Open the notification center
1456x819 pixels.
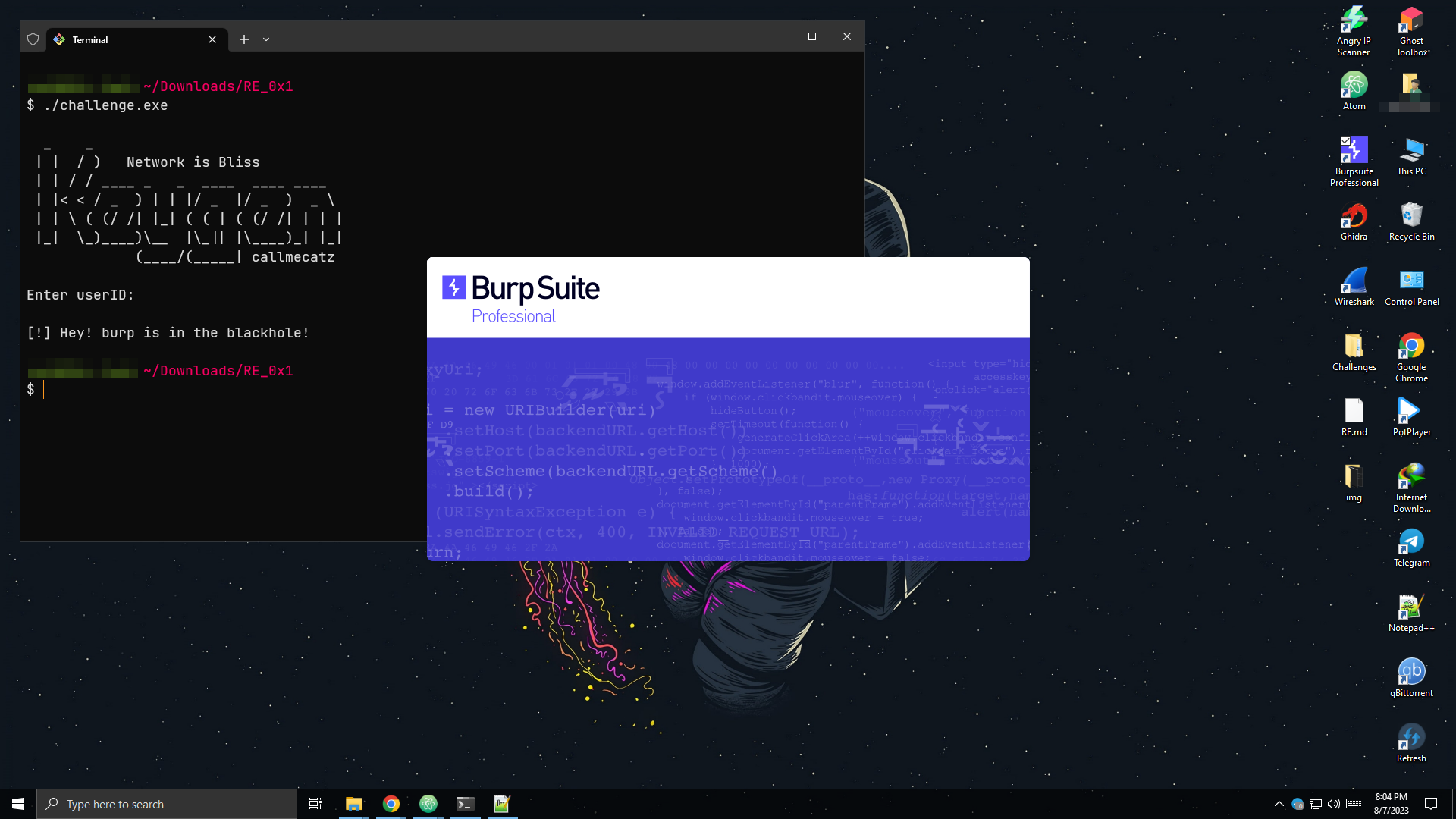click(1431, 804)
